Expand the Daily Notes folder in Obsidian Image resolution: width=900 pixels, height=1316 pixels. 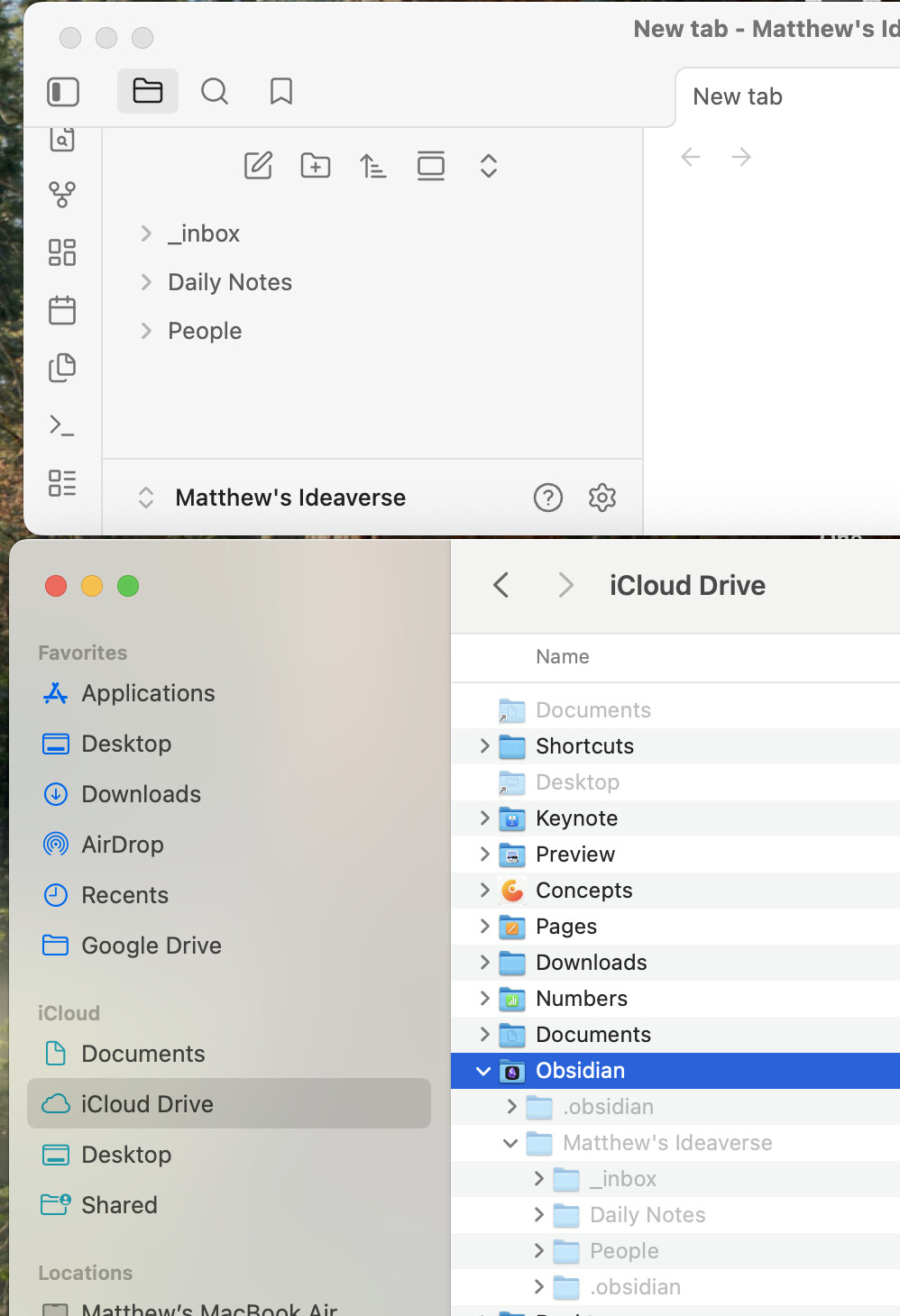(x=146, y=282)
